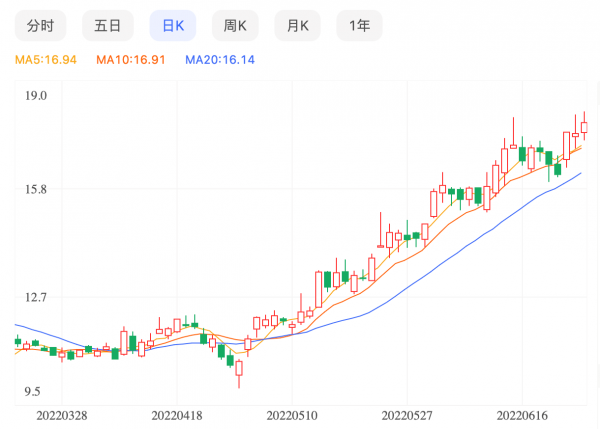Click the MA20:16.14 indicator label
This screenshot has height=429, width=600.
[220, 60]
